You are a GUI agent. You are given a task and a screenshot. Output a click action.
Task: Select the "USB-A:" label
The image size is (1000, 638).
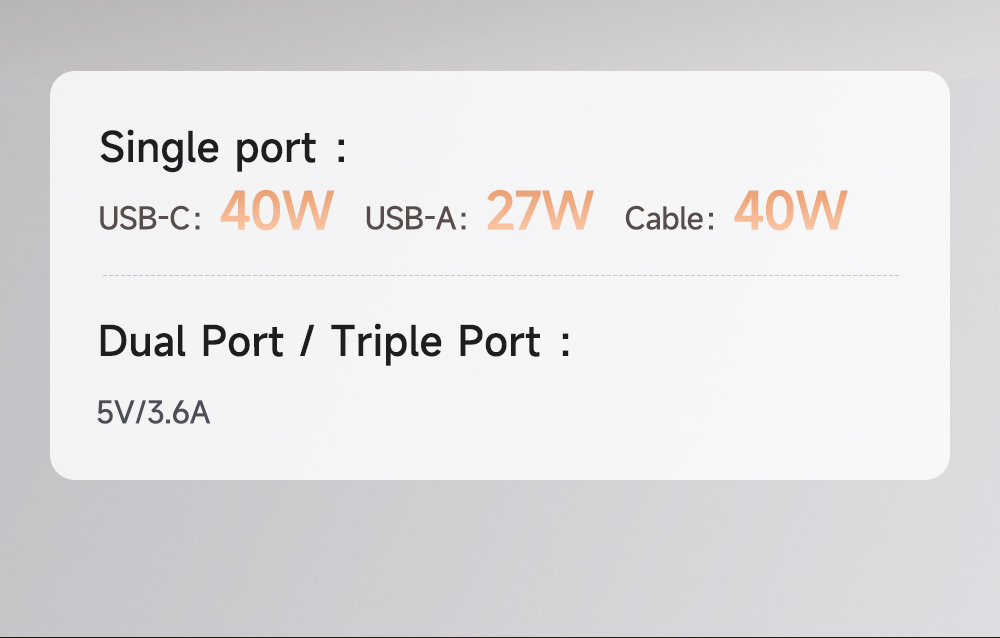[416, 218]
